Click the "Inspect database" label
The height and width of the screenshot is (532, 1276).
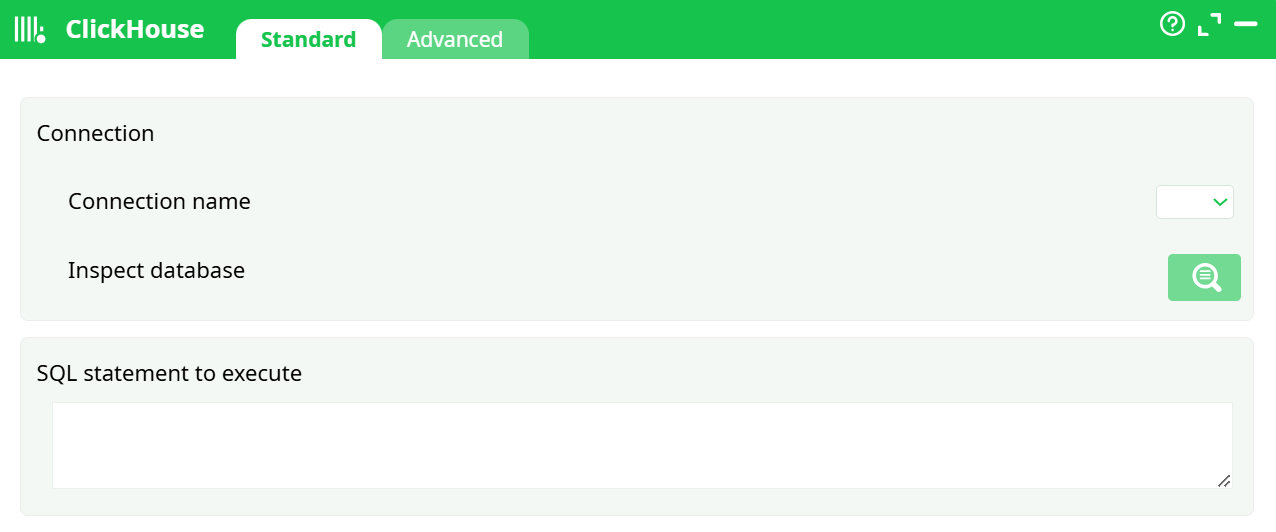coord(156,270)
